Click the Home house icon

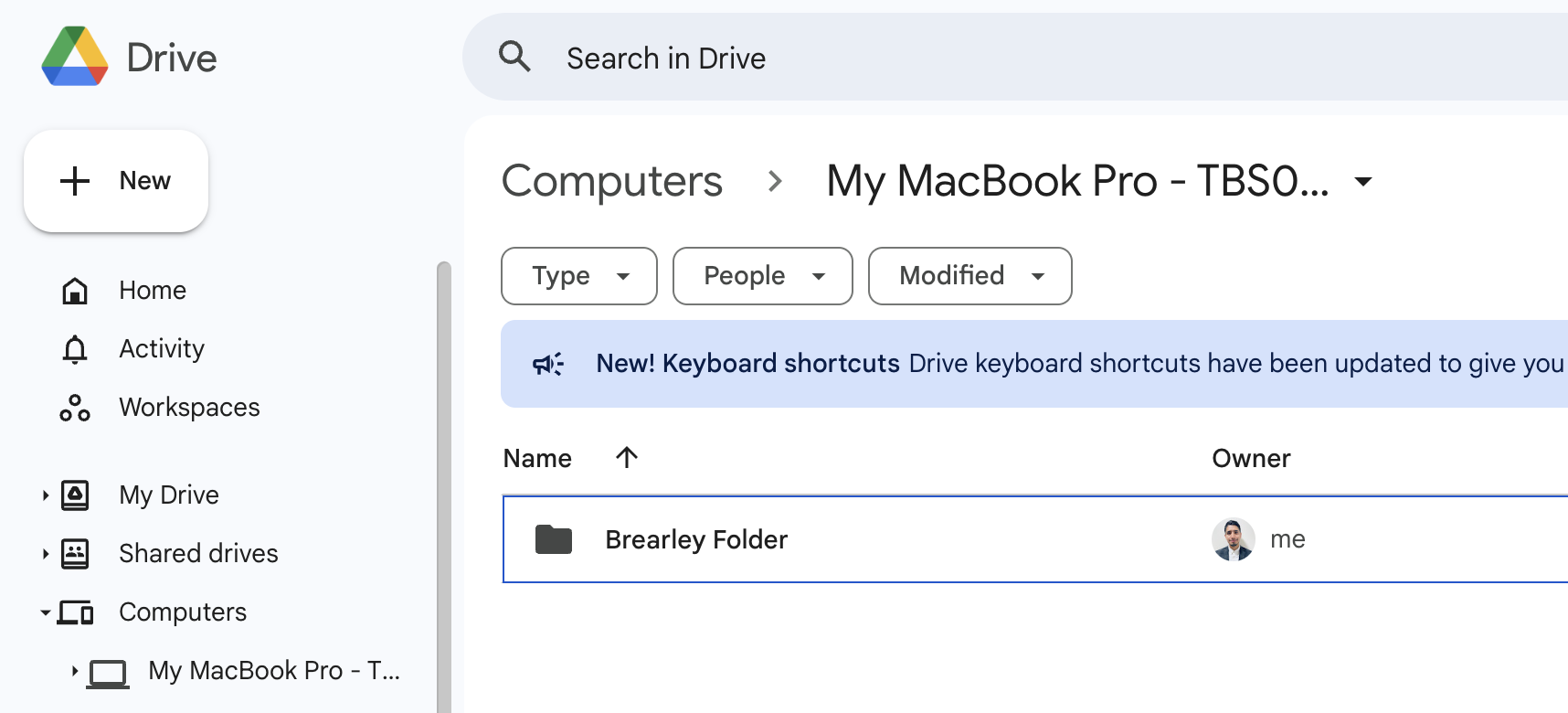75,291
